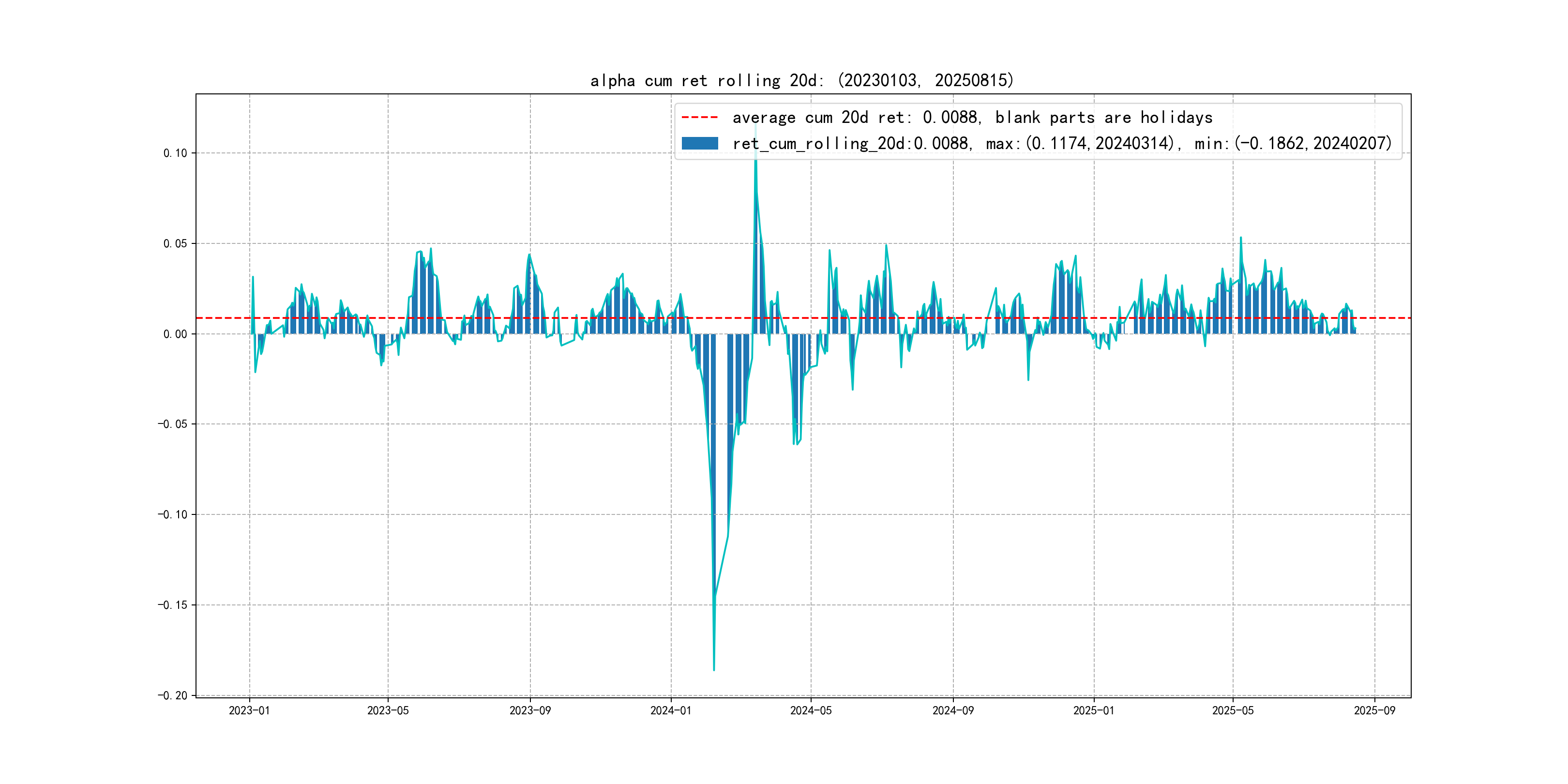Viewport: 1568px width, 784px height.
Task: Click the 0.10 y-axis tick label
Action: [x=175, y=153]
